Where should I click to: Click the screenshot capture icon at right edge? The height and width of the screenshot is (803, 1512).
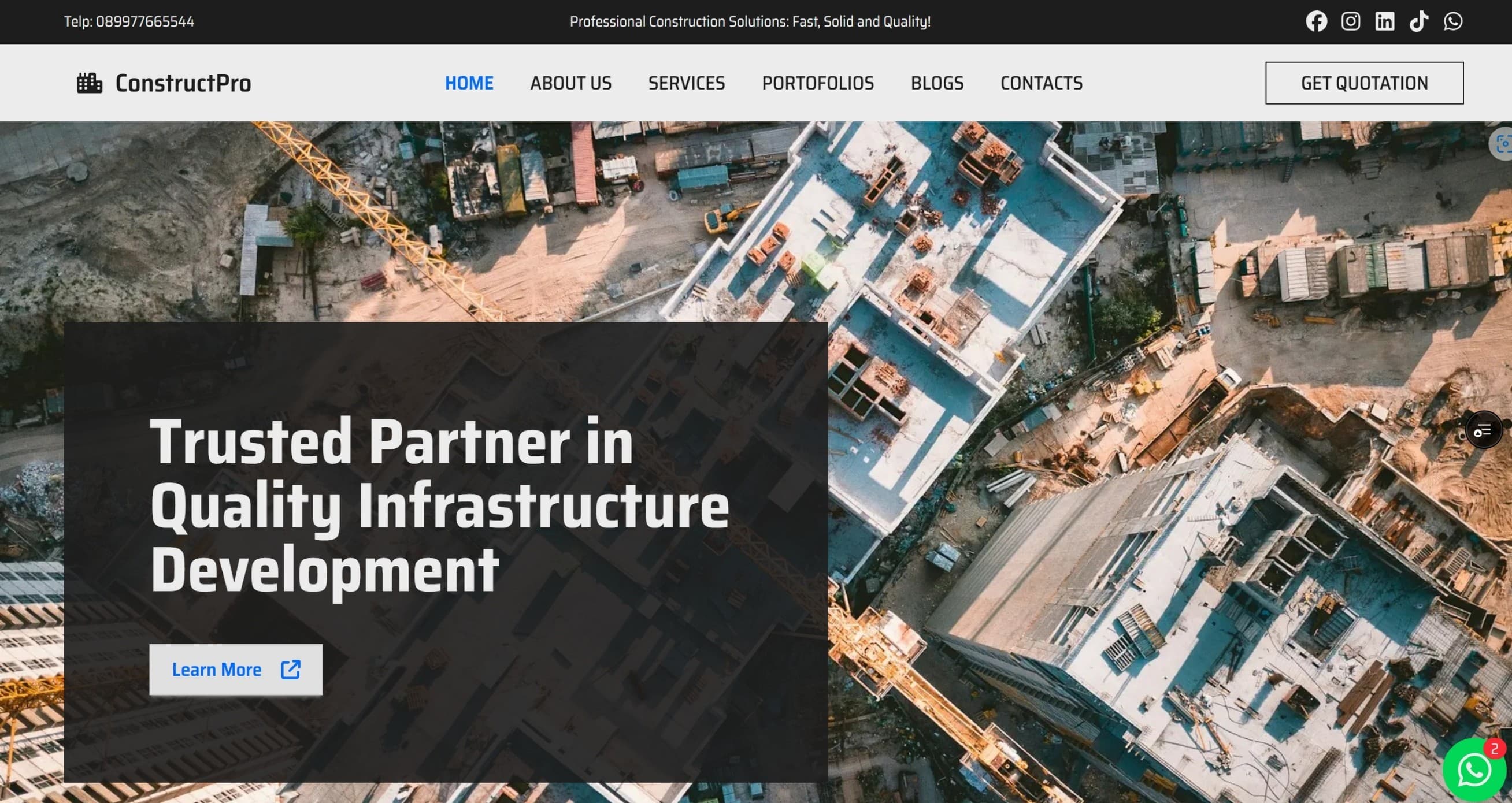tap(1503, 143)
